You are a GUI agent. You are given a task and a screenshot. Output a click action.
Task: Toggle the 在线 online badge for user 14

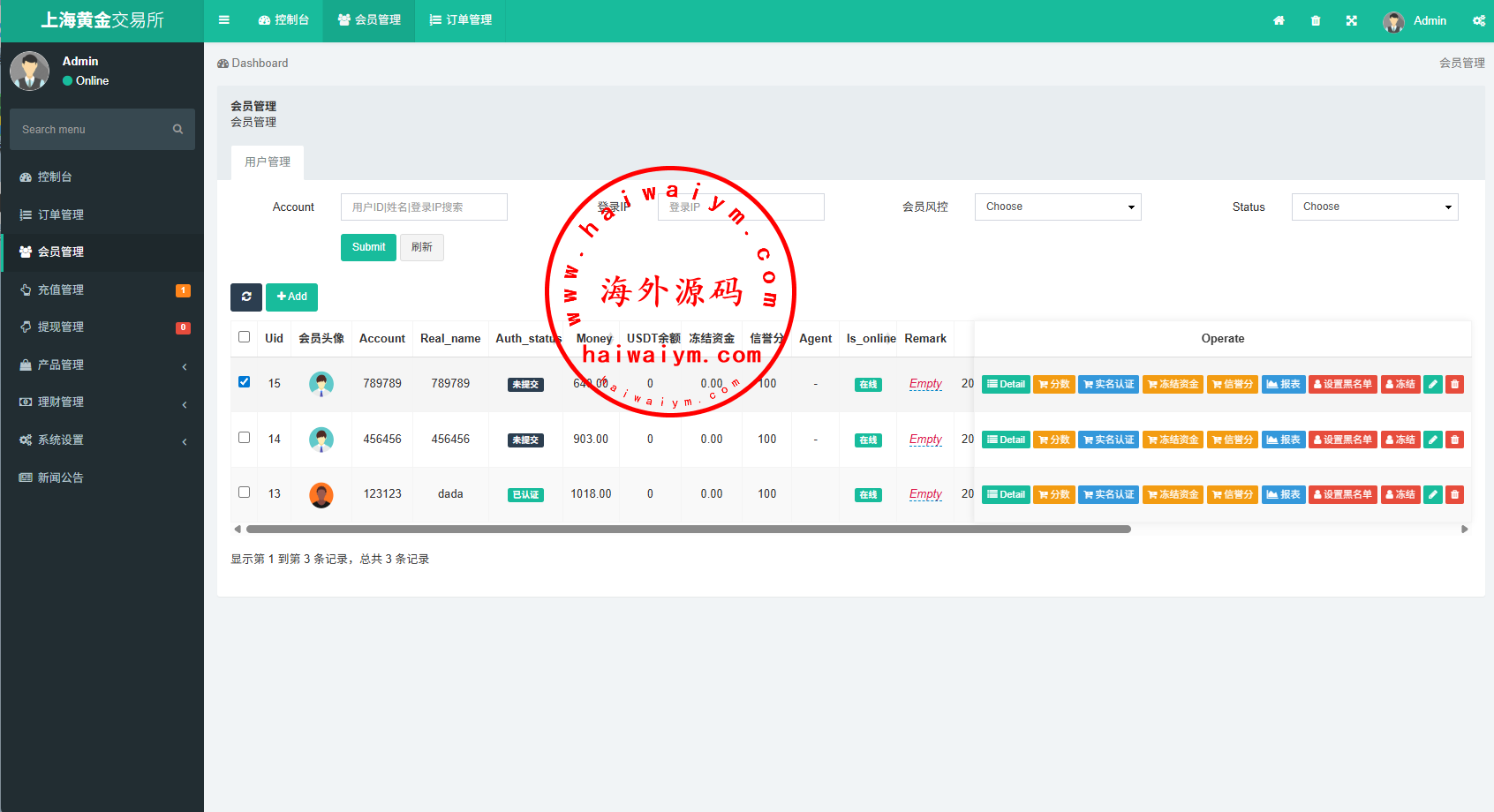(x=869, y=440)
